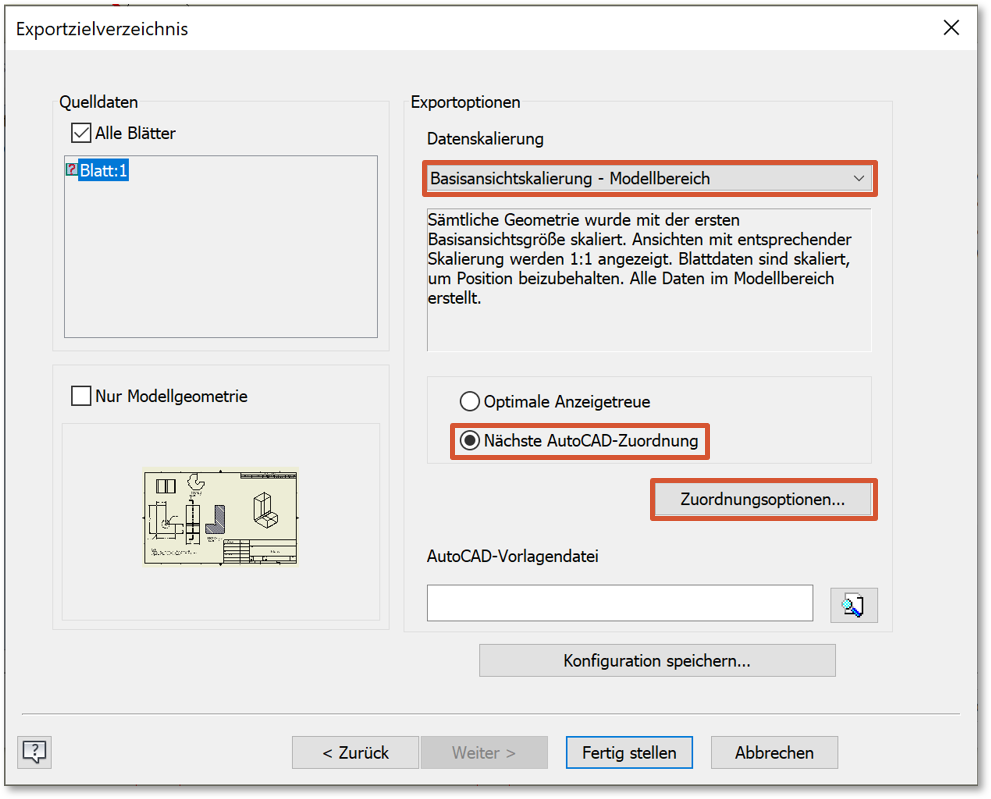Close the Exportzielverzeichnis dialog

pos(951,28)
